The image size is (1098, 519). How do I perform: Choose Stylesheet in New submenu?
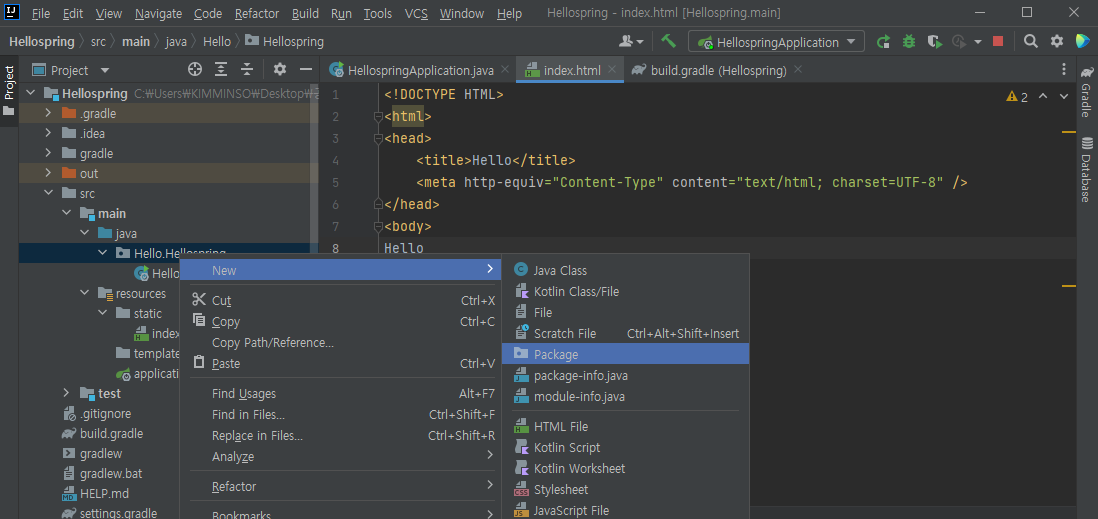tap(625, 490)
